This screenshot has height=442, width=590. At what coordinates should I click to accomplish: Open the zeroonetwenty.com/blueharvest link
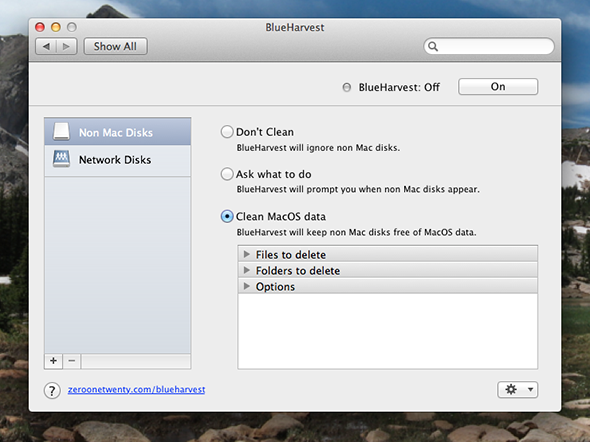[136, 389]
